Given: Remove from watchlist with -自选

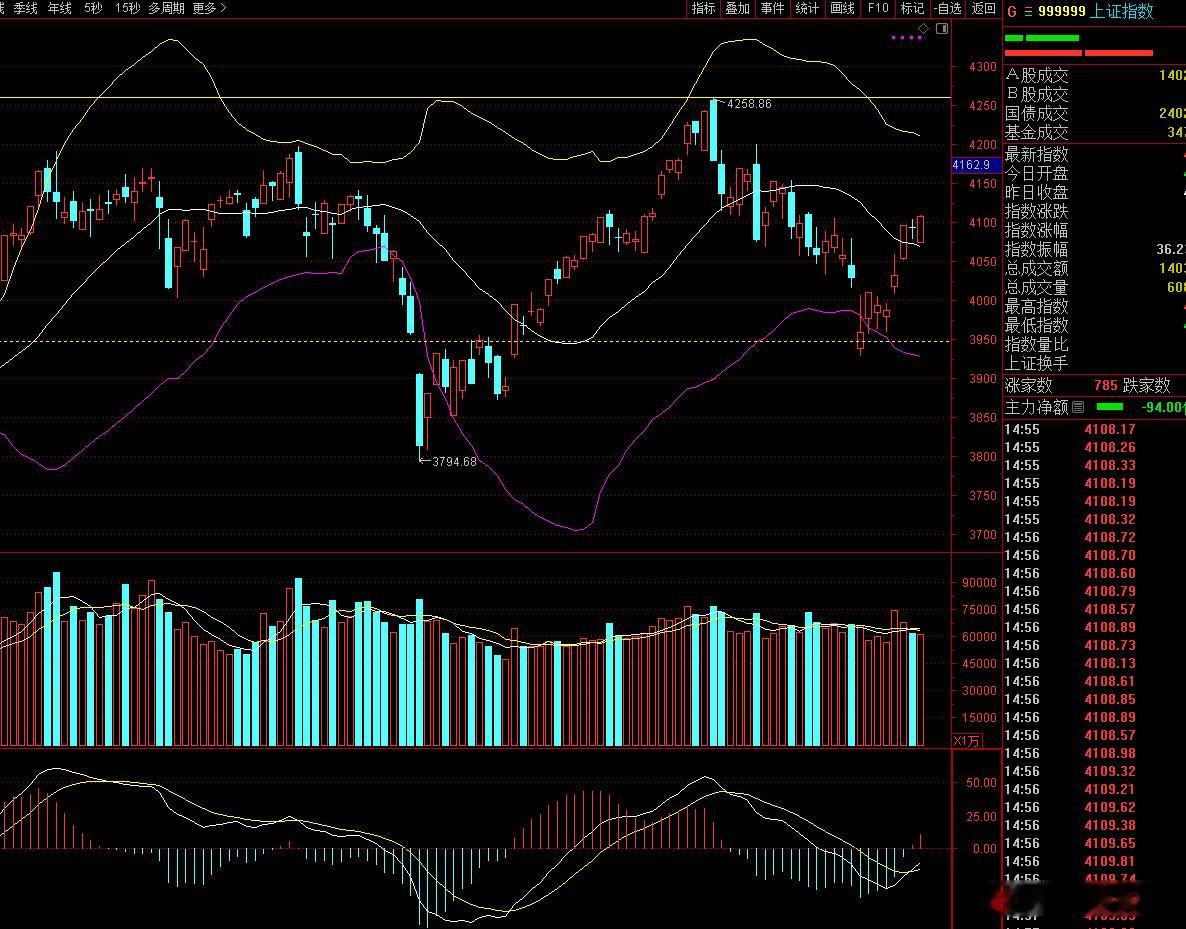Looking at the screenshot, I should click(947, 8).
